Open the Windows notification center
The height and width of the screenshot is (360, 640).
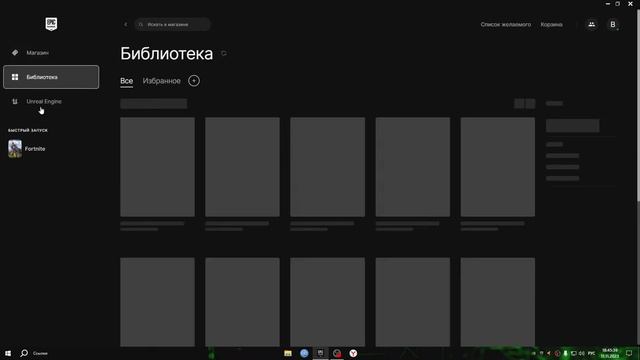tap(629, 353)
